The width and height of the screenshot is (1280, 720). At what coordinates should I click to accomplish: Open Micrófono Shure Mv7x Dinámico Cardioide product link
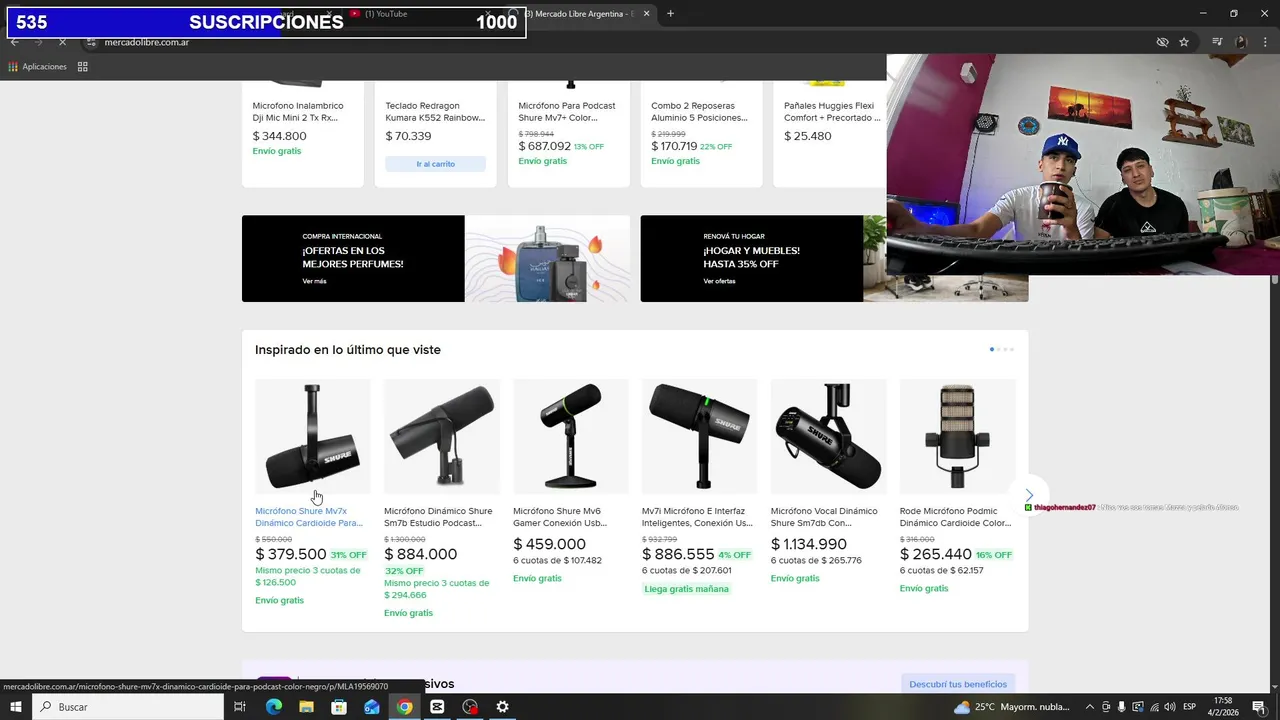[309, 517]
